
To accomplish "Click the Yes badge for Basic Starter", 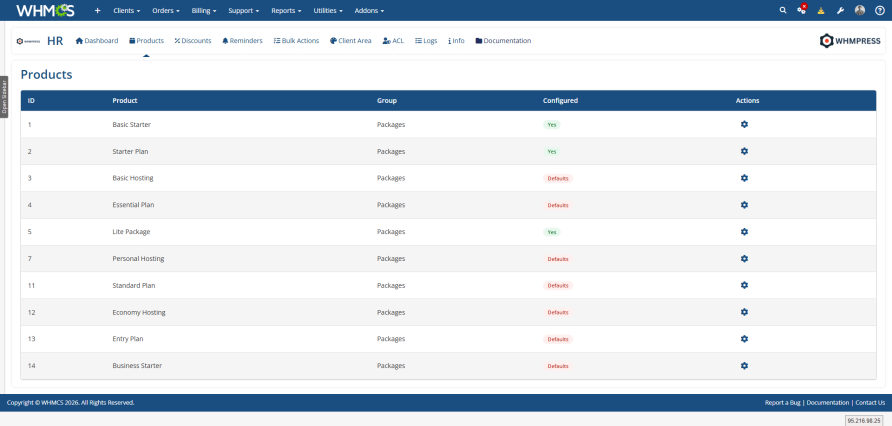I will (551, 125).
